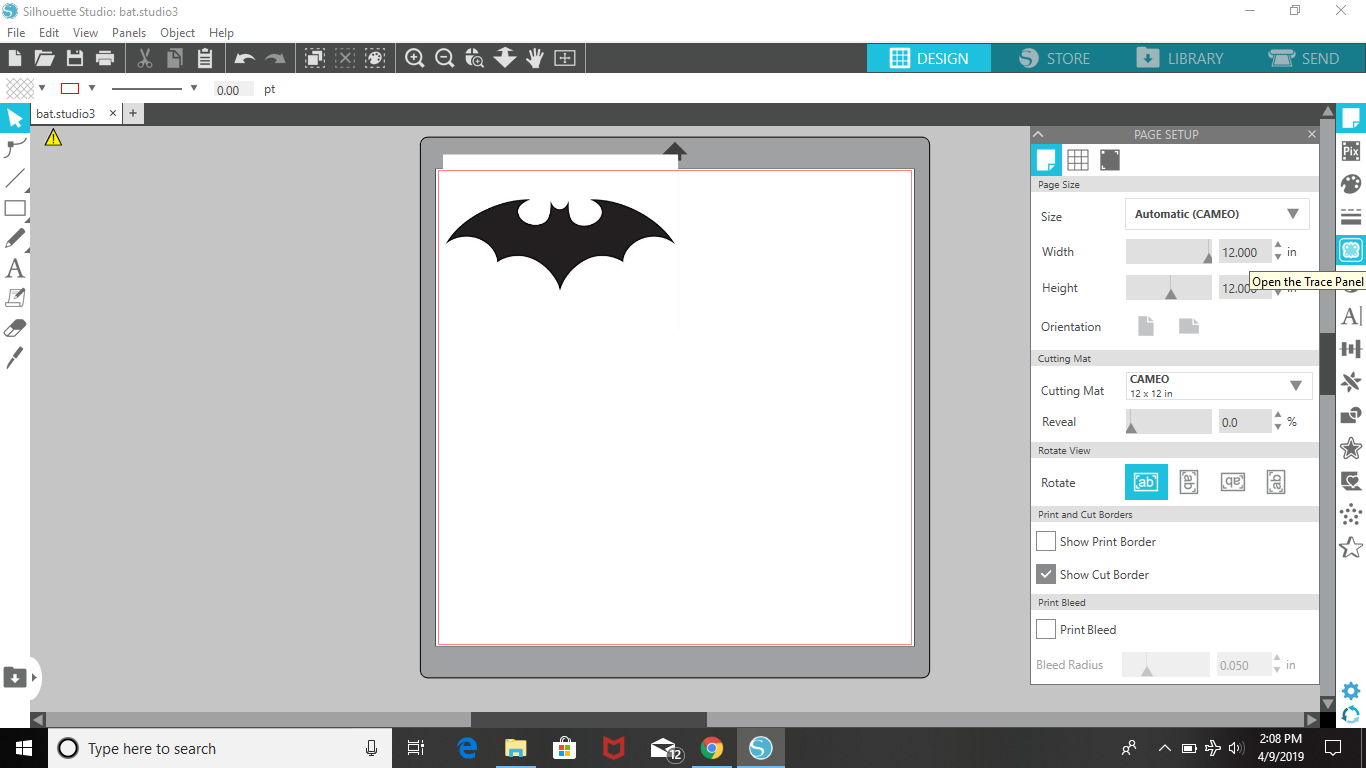Switch to the LIBRARY tab
This screenshot has width=1366, height=768.
click(x=1179, y=58)
